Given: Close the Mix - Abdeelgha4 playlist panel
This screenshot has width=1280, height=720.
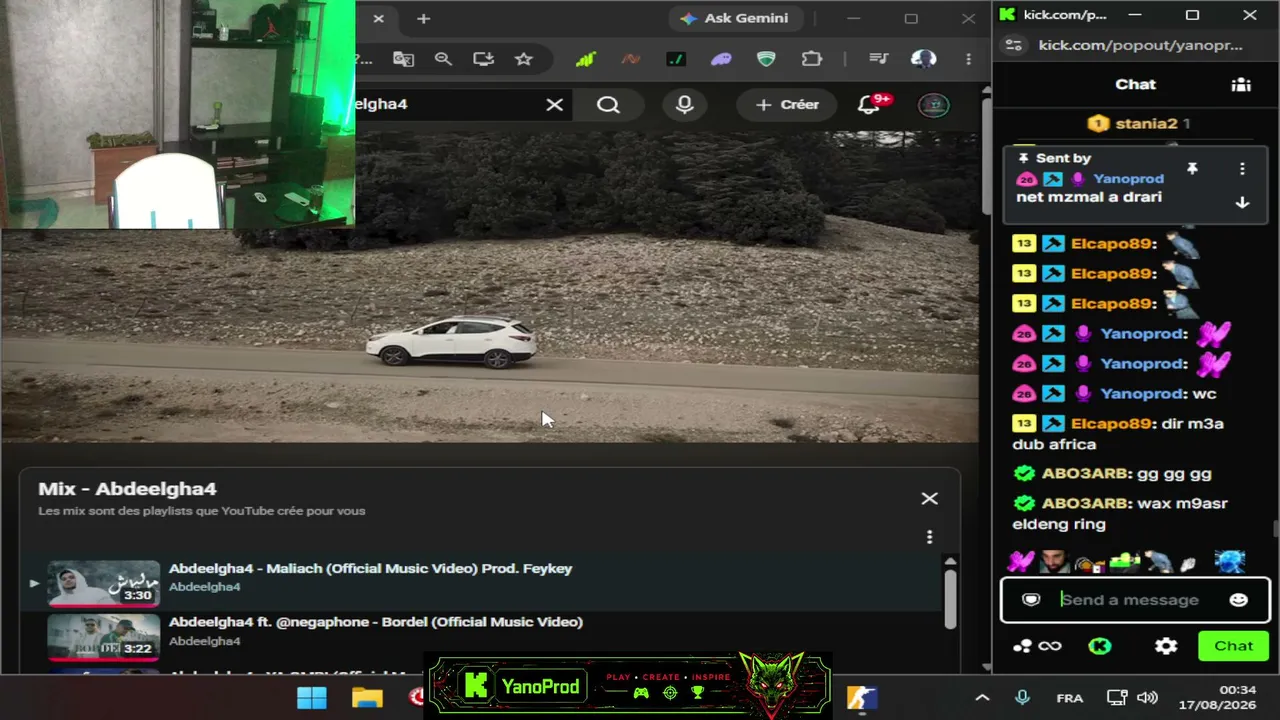Looking at the screenshot, I should (x=929, y=498).
